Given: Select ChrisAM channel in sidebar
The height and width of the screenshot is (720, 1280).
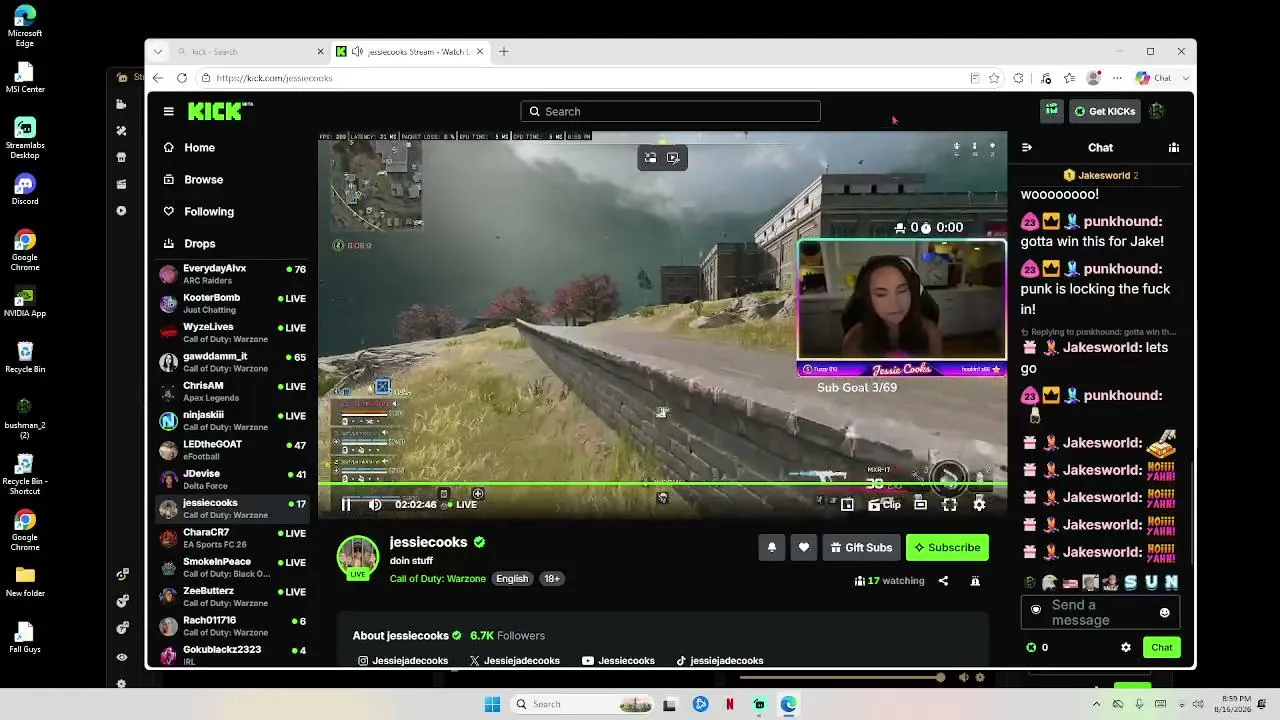Looking at the screenshot, I should click(x=233, y=391).
